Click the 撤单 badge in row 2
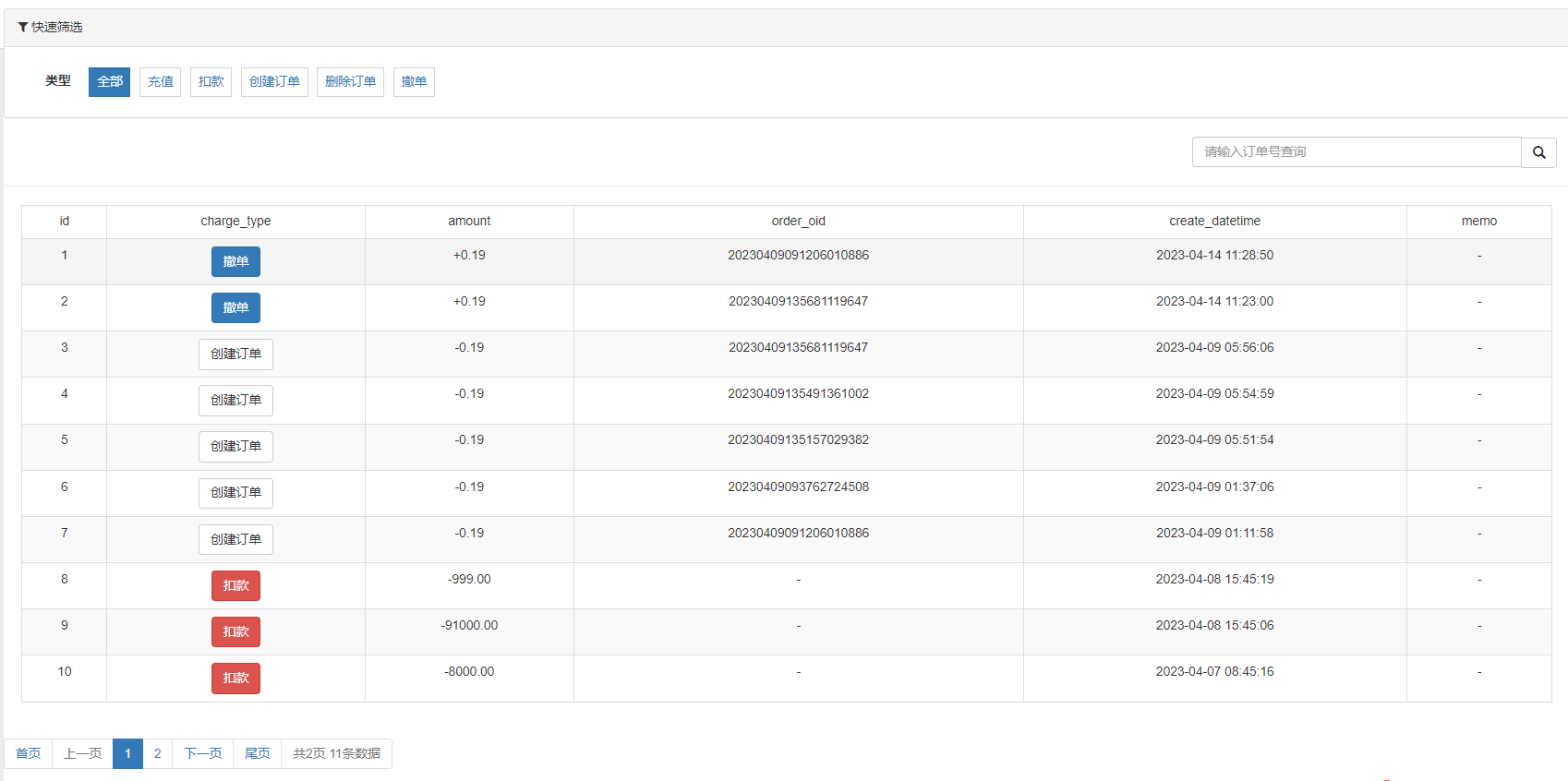The height and width of the screenshot is (781, 1568). click(x=235, y=308)
